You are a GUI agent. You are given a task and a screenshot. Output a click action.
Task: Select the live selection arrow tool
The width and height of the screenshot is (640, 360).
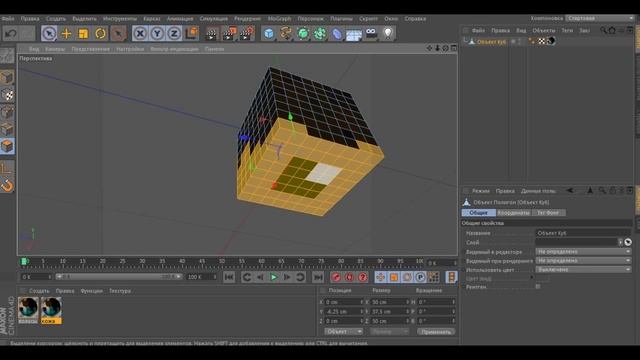tap(49, 33)
